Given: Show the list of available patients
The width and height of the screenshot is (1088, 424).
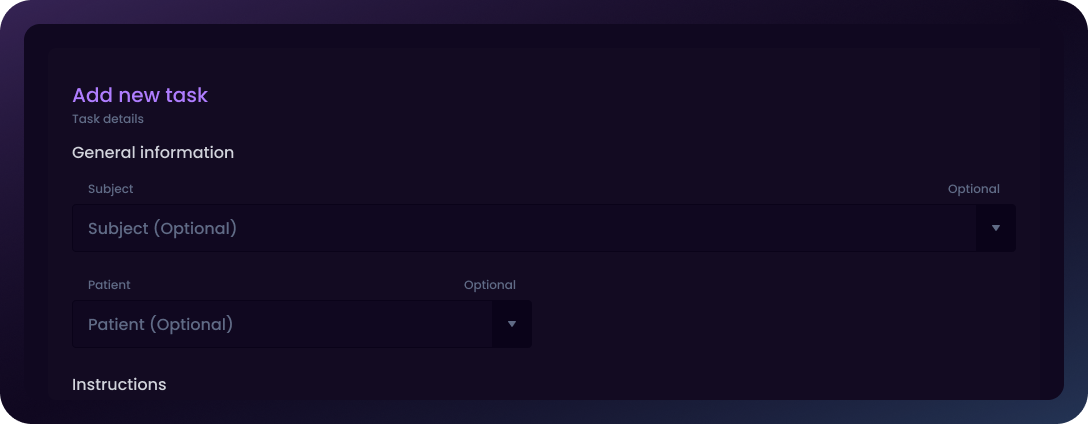Looking at the screenshot, I should 511,324.
